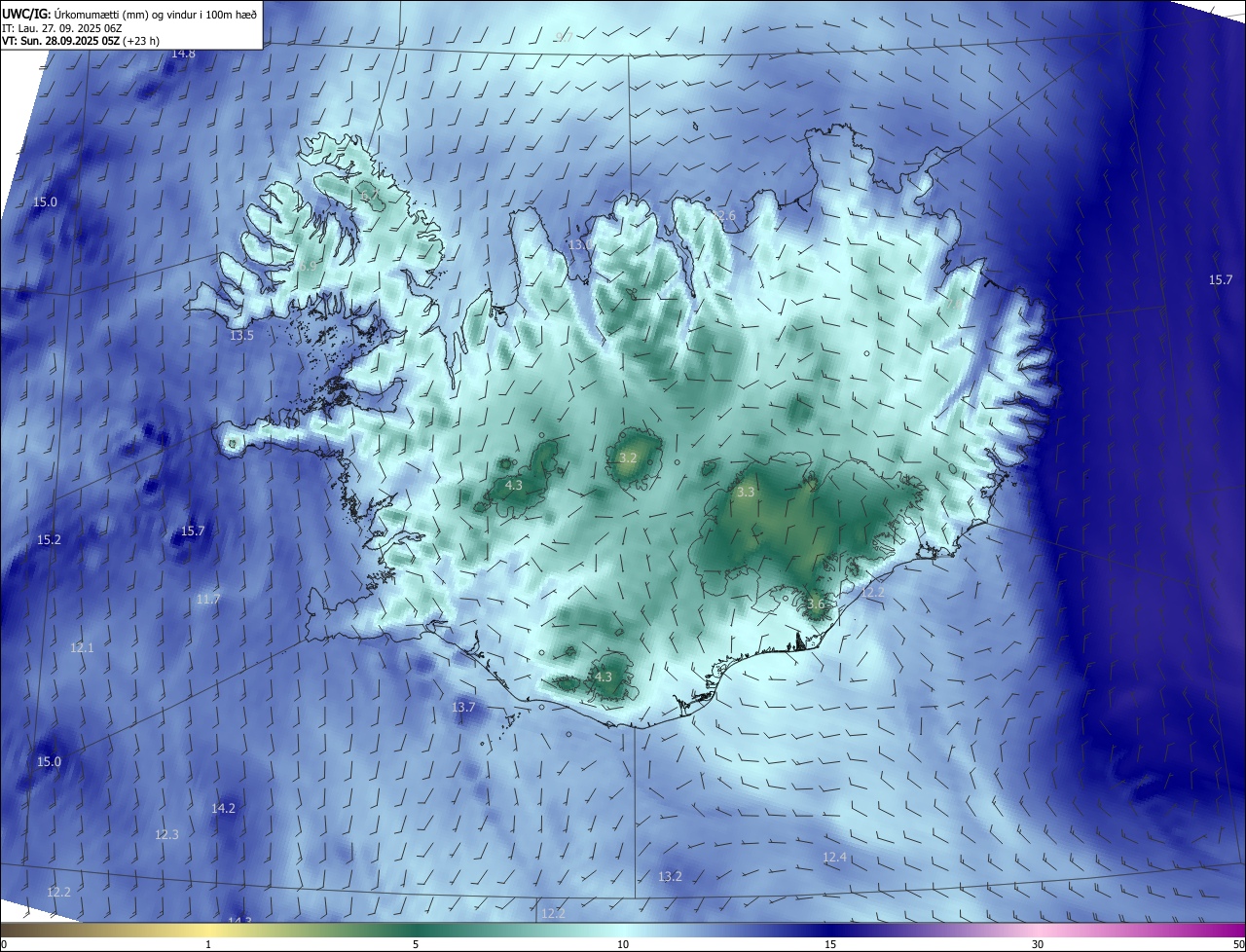Click the colorbar tick label 15
1246x952 pixels.
[x=830, y=944]
